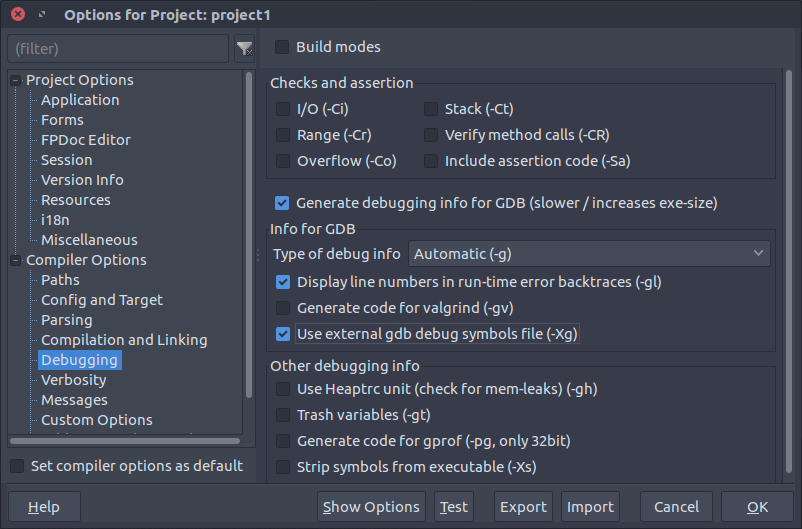
Task: Click the clear filter funnel icon
Action: point(244,49)
